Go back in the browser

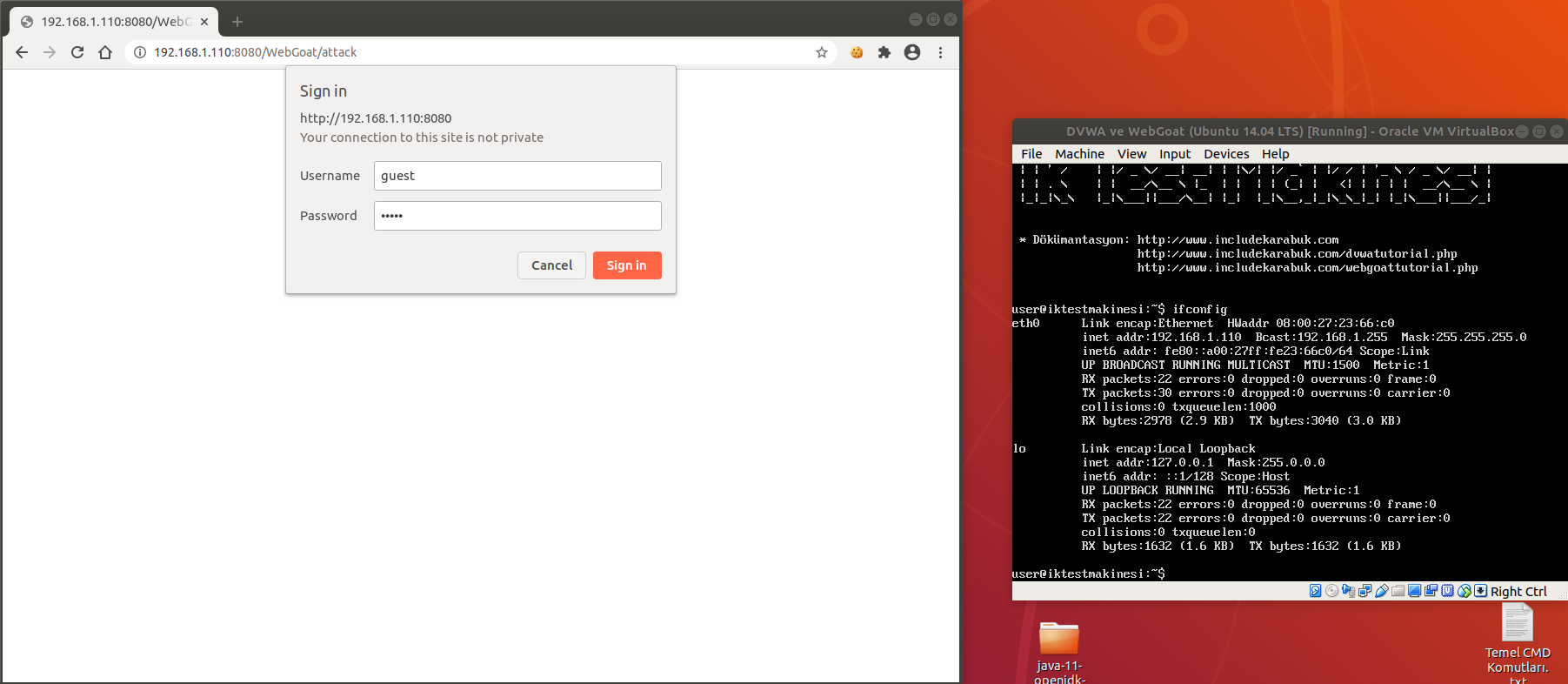[22, 52]
